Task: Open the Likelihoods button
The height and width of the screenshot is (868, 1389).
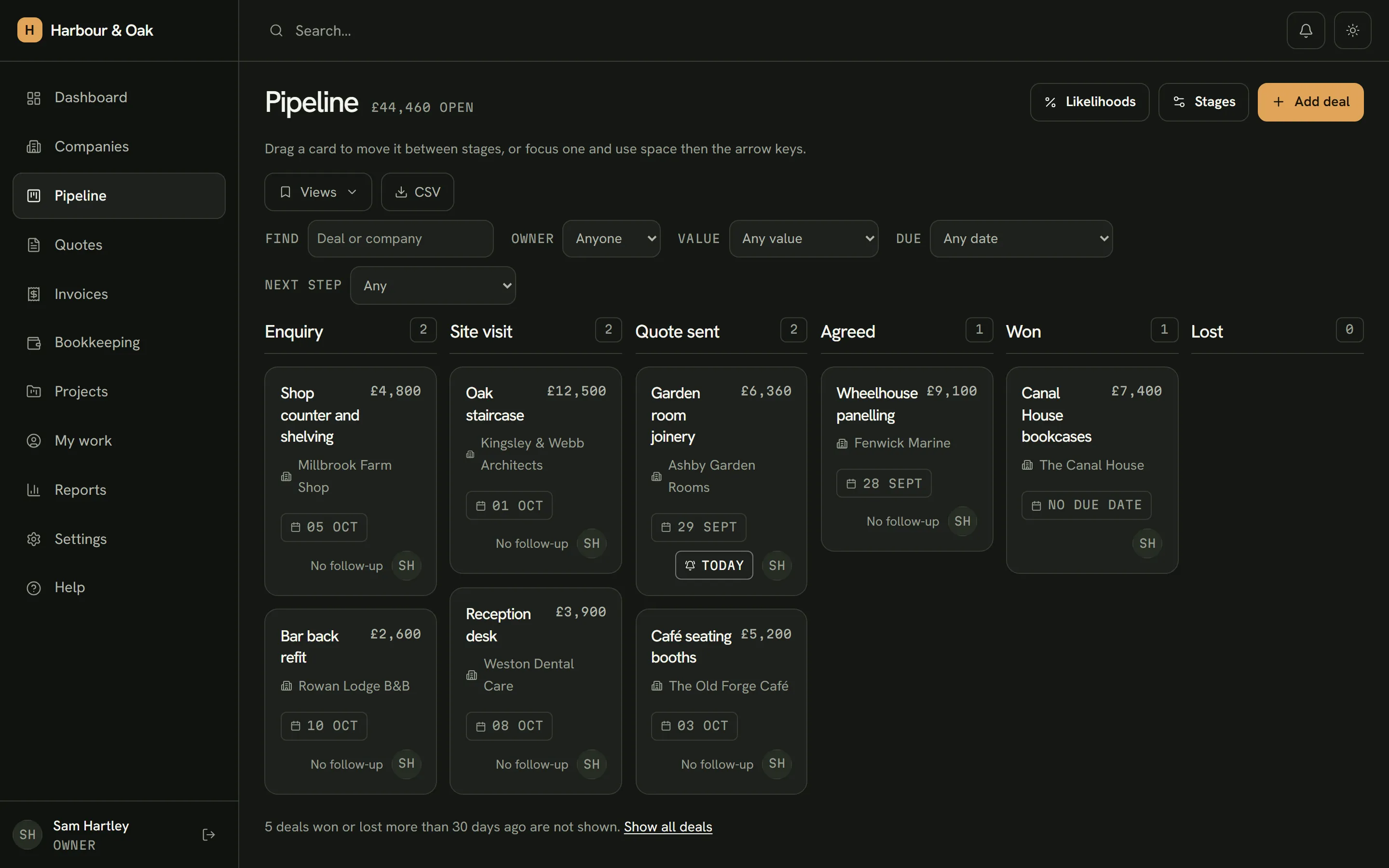Action: tap(1089, 102)
